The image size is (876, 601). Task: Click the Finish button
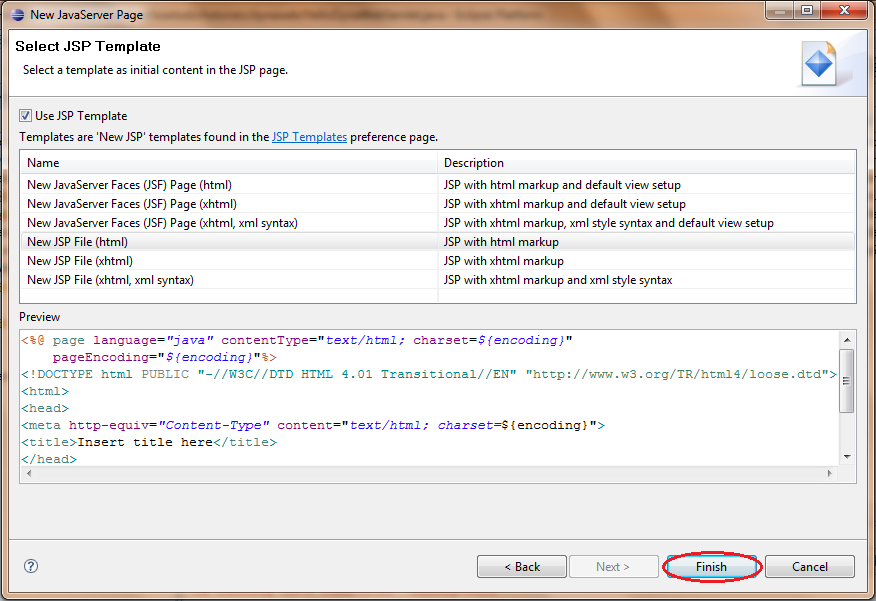tap(711, 566)
